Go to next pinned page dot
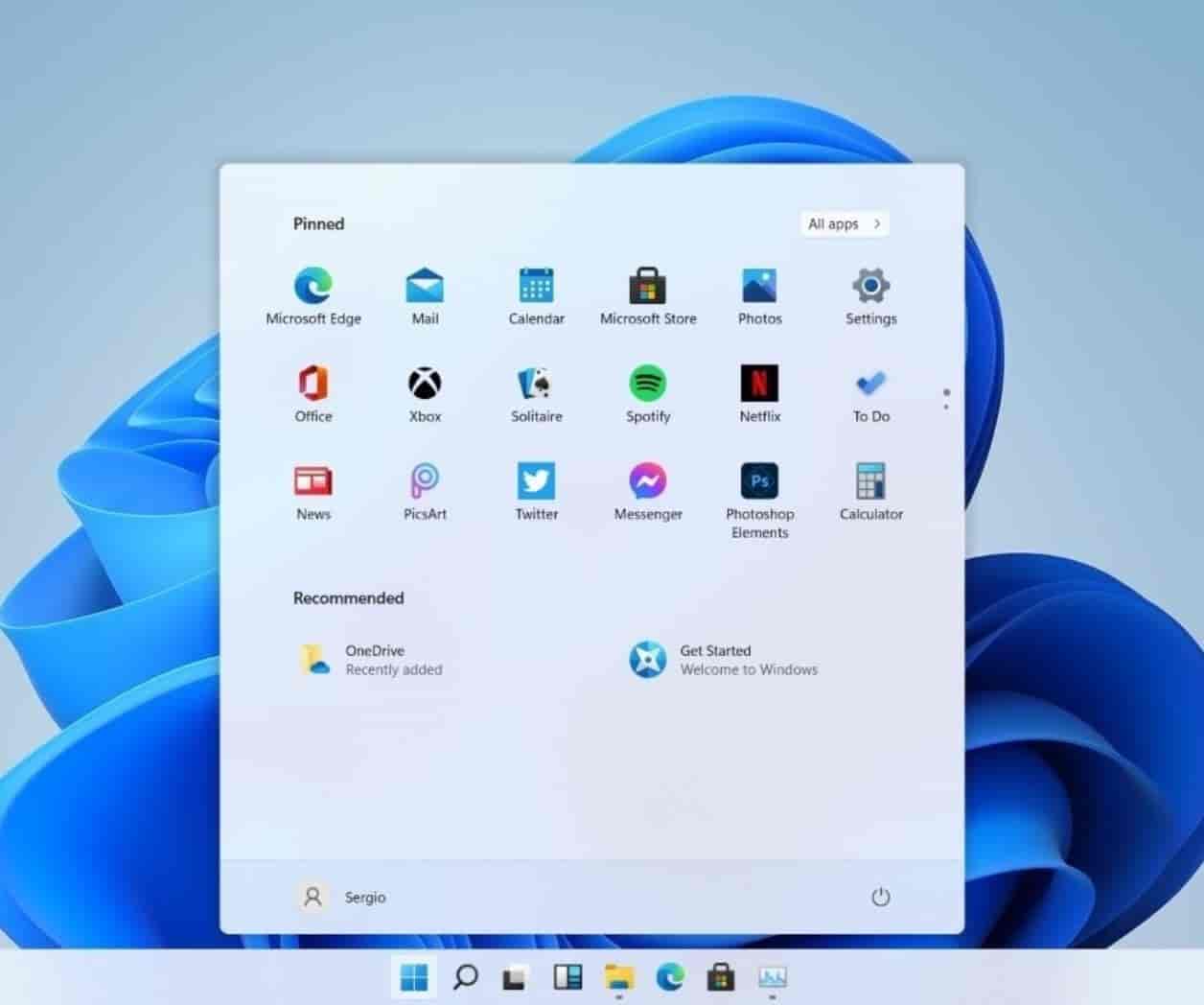This screenshot has height=1005, width=1204. point(946,408)
